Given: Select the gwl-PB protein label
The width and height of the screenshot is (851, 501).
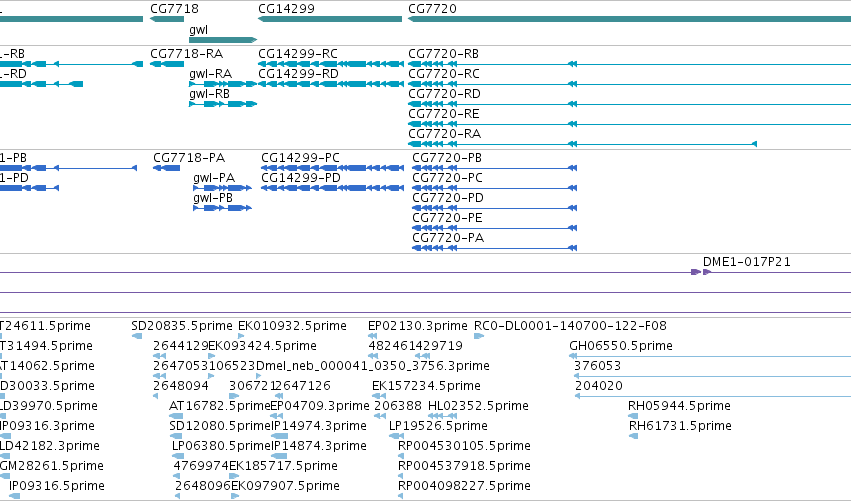Looking at the screenshot, I should pyautogui.click(x=213, y=198).
